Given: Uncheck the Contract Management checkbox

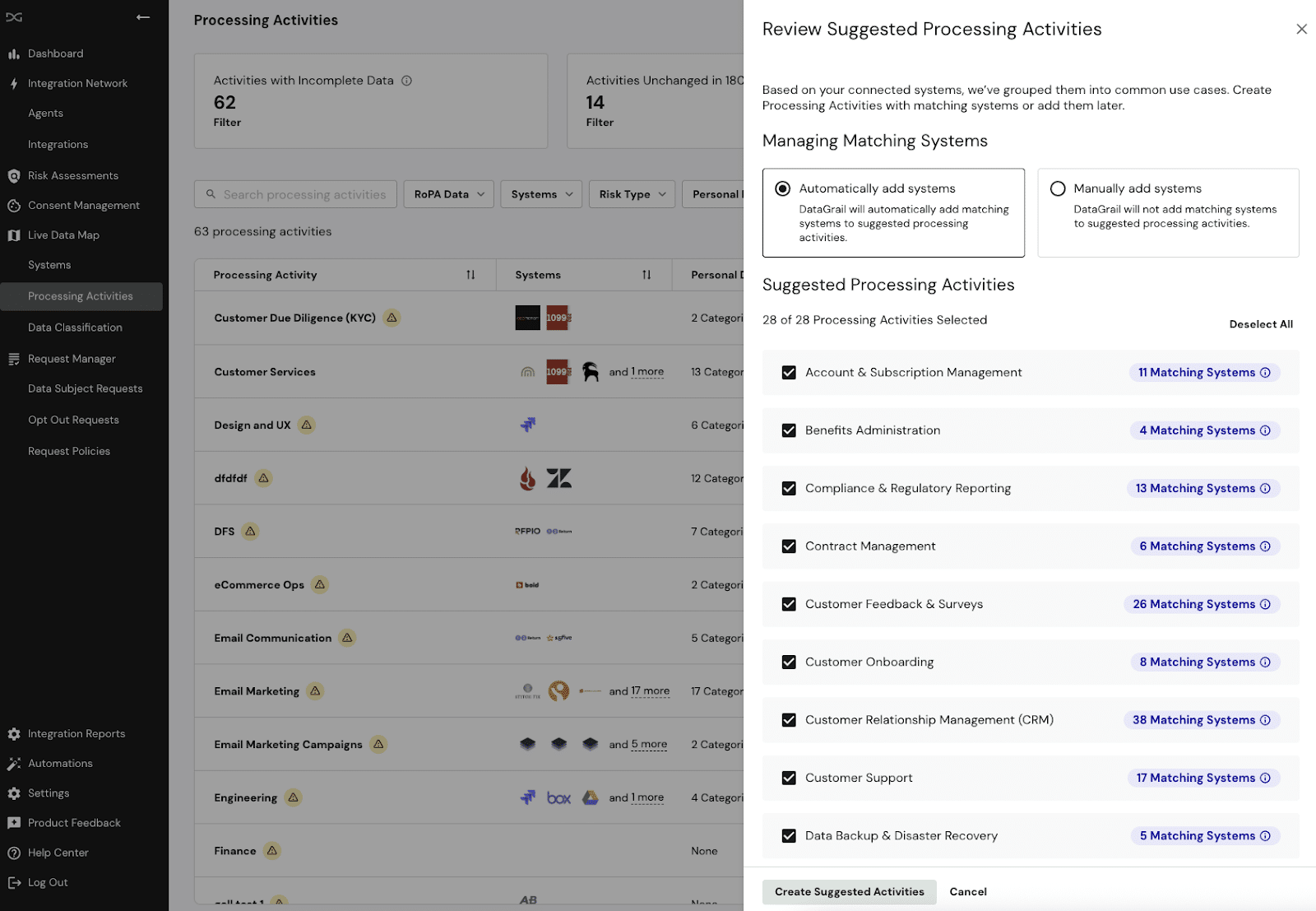Looking at the screenshot, I should [789, 546].
